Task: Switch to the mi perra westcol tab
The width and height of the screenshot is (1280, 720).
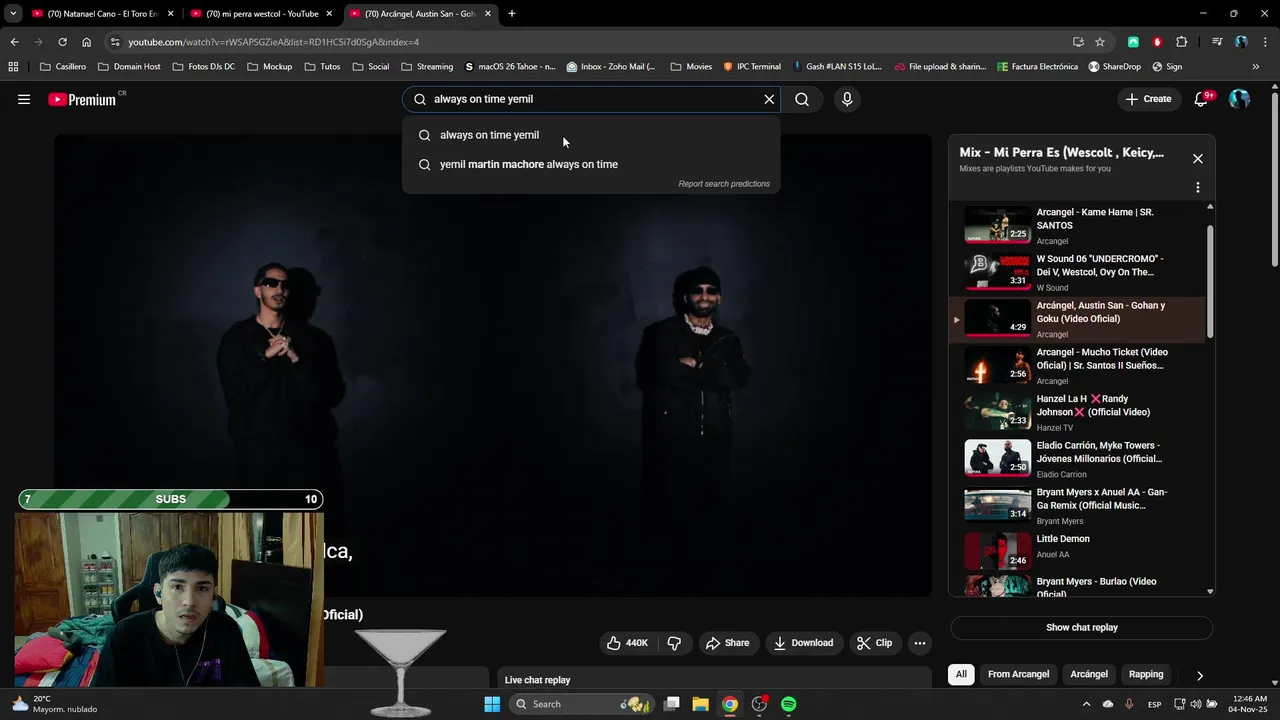Action: (261, 14)
